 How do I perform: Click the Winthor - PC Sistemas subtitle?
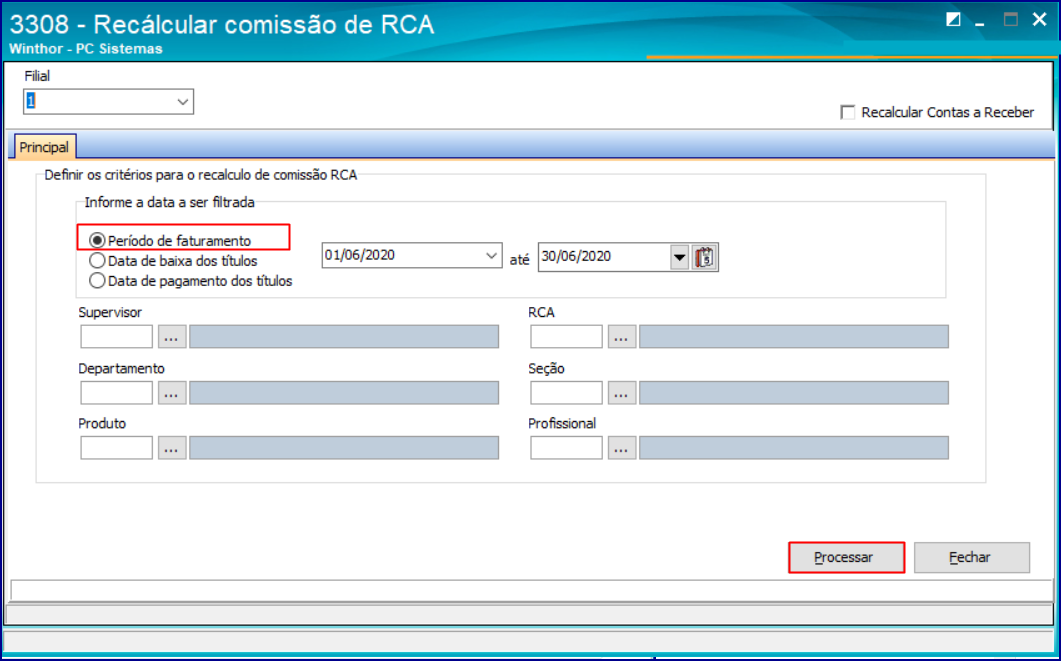coord(86,49)
